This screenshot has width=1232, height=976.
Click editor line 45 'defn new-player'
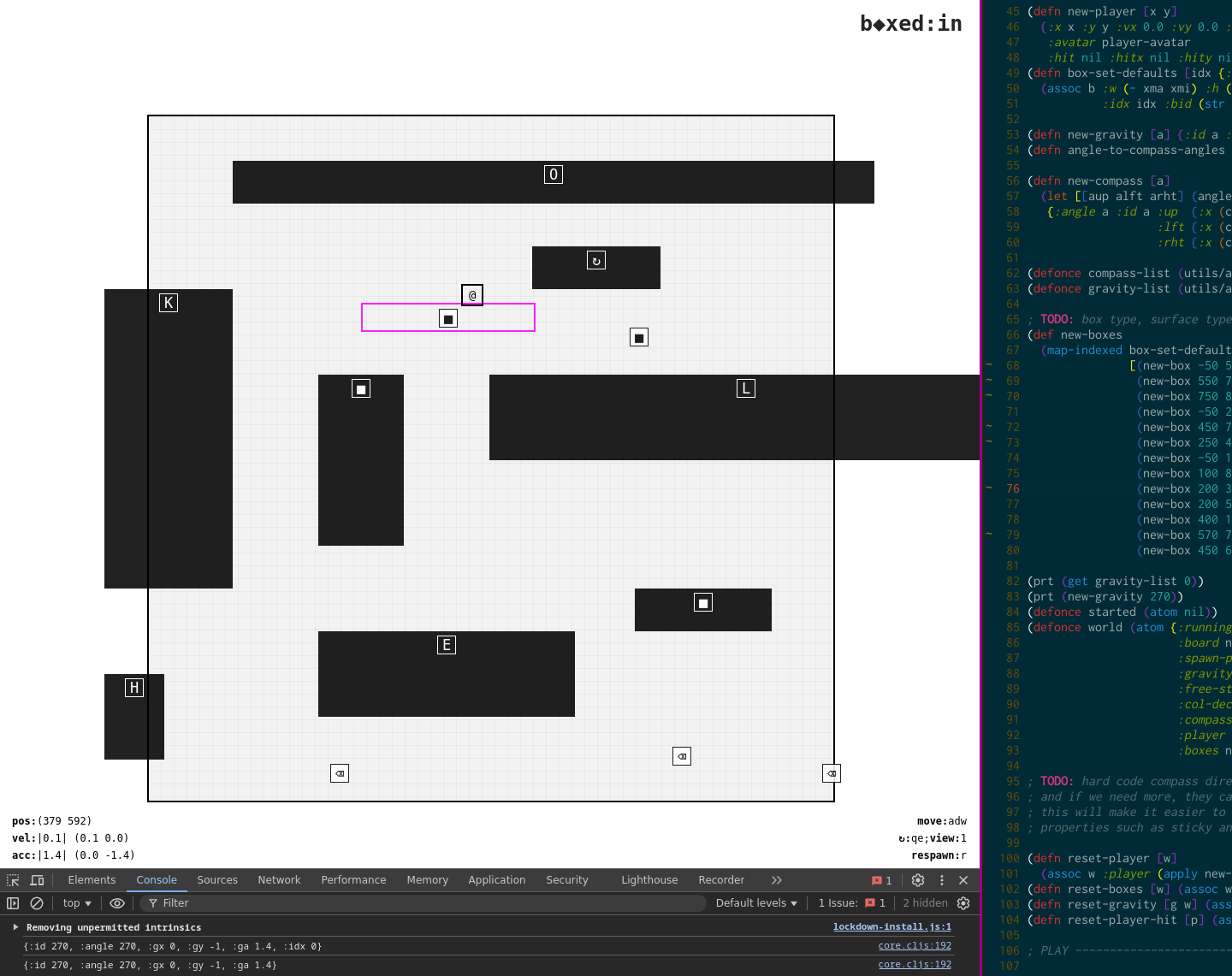(1102, 12)
